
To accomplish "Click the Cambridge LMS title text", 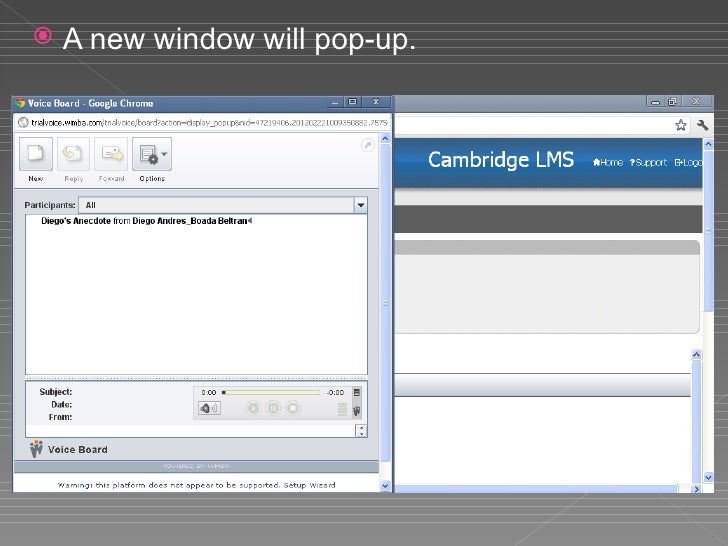I will pos(501,160).
